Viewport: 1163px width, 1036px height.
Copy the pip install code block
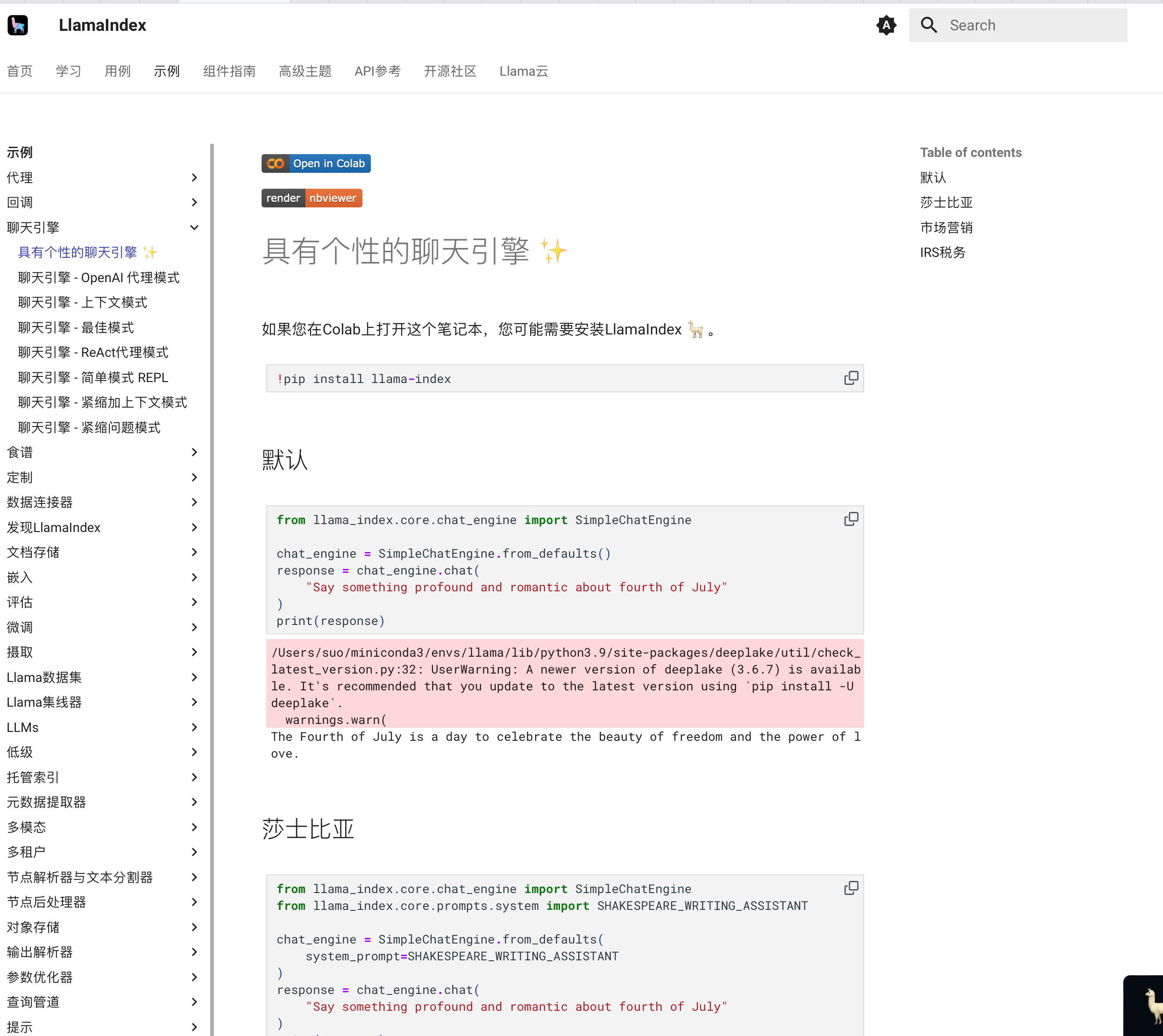tap(851, 378)
